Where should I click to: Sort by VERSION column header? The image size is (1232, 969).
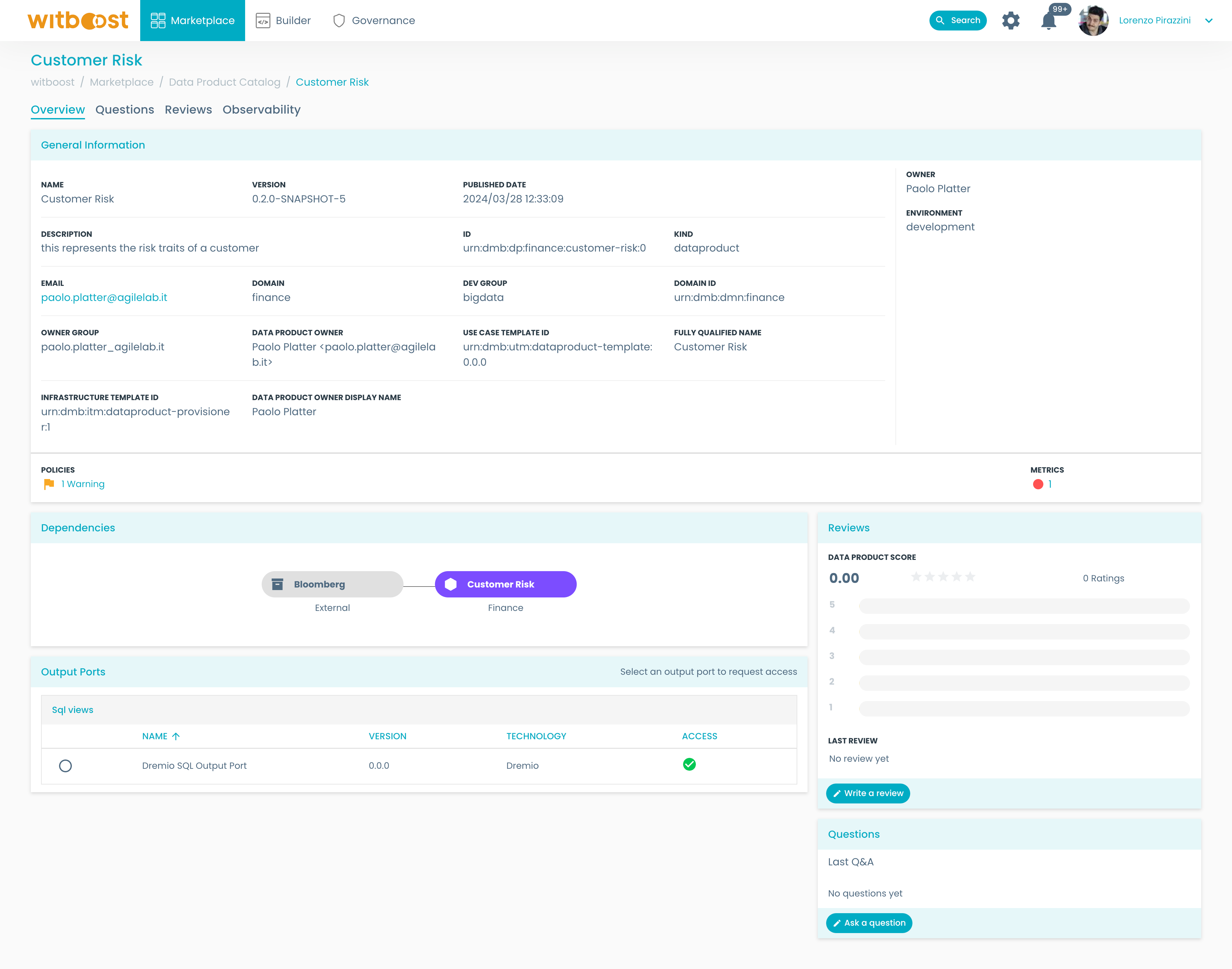click(388, 736)
